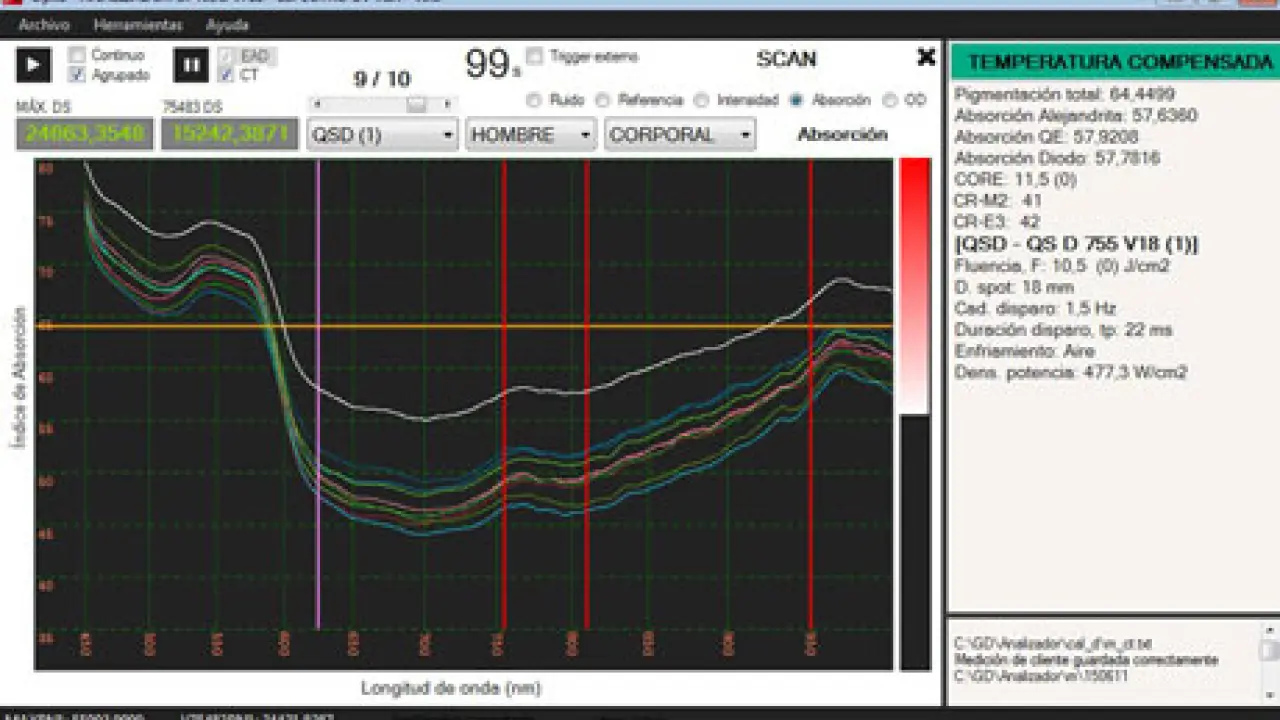
Task: Select the Ruido radio button
Action: pos(533,100)
